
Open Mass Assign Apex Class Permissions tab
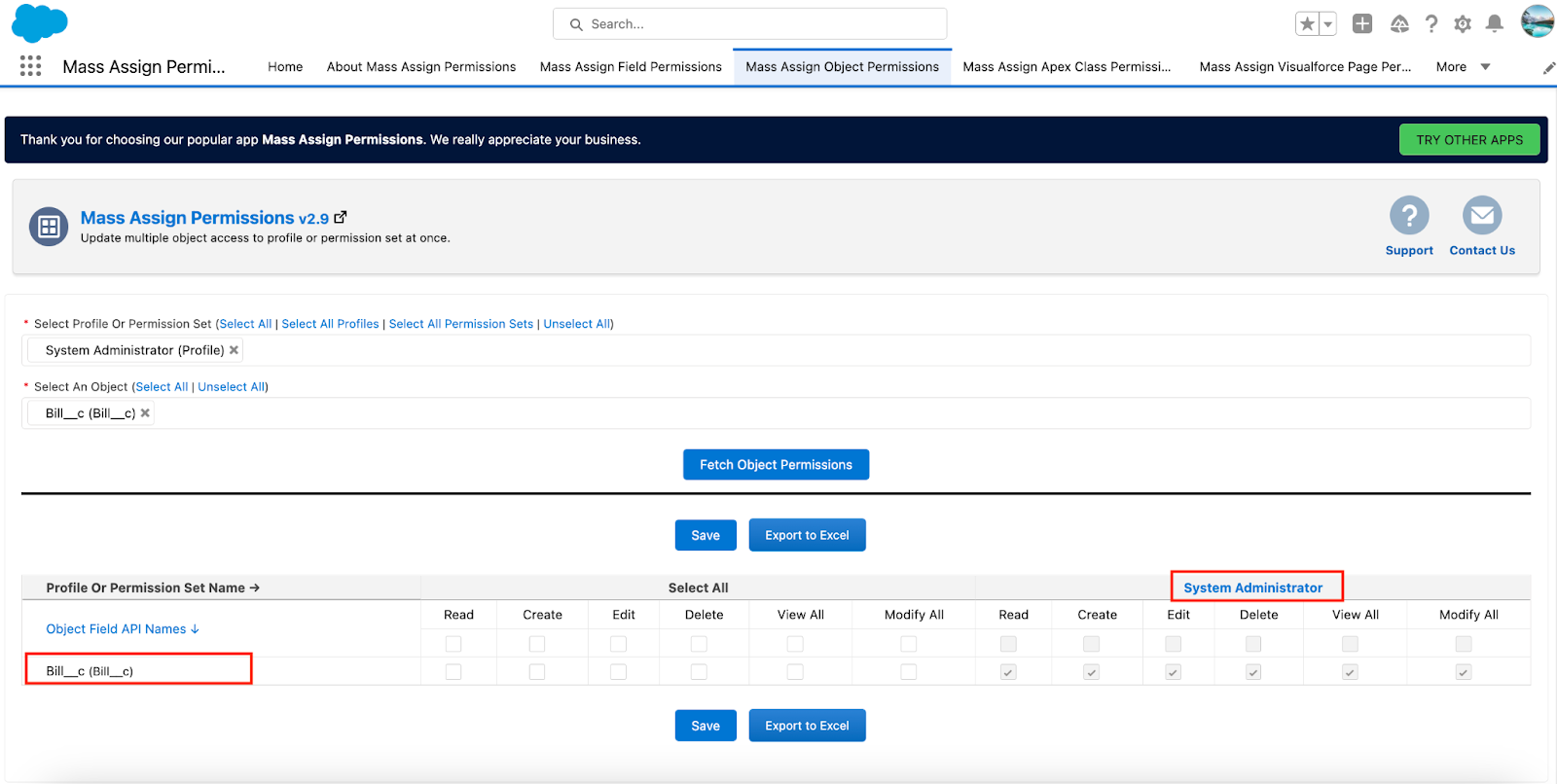tap(1067, 67)
